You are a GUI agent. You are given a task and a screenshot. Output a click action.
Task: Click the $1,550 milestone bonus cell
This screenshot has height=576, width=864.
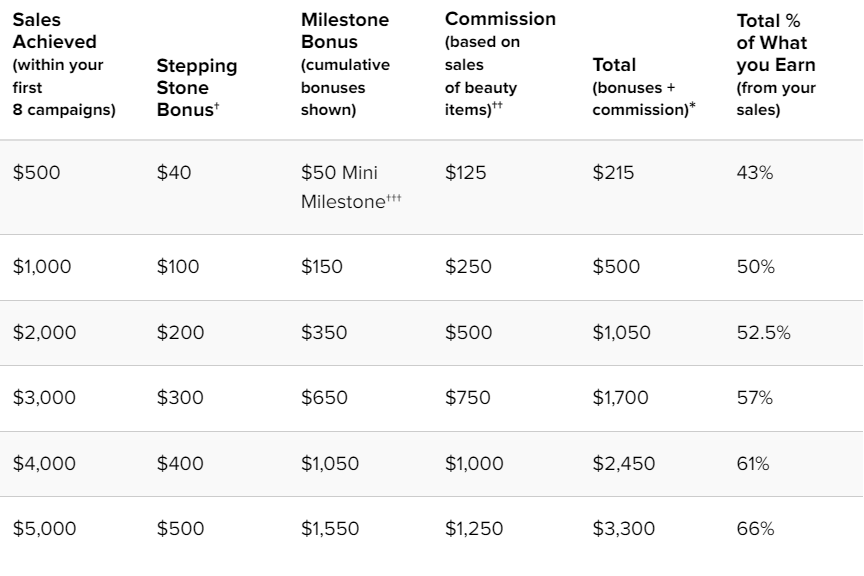click(329, 529)
